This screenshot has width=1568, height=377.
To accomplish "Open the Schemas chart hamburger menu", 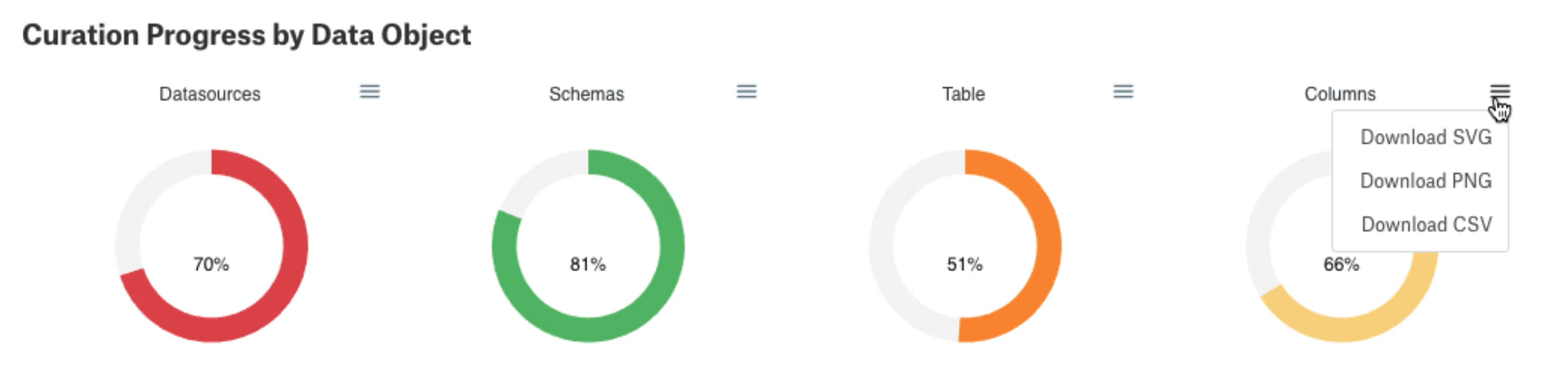I will tap(746, 91).
